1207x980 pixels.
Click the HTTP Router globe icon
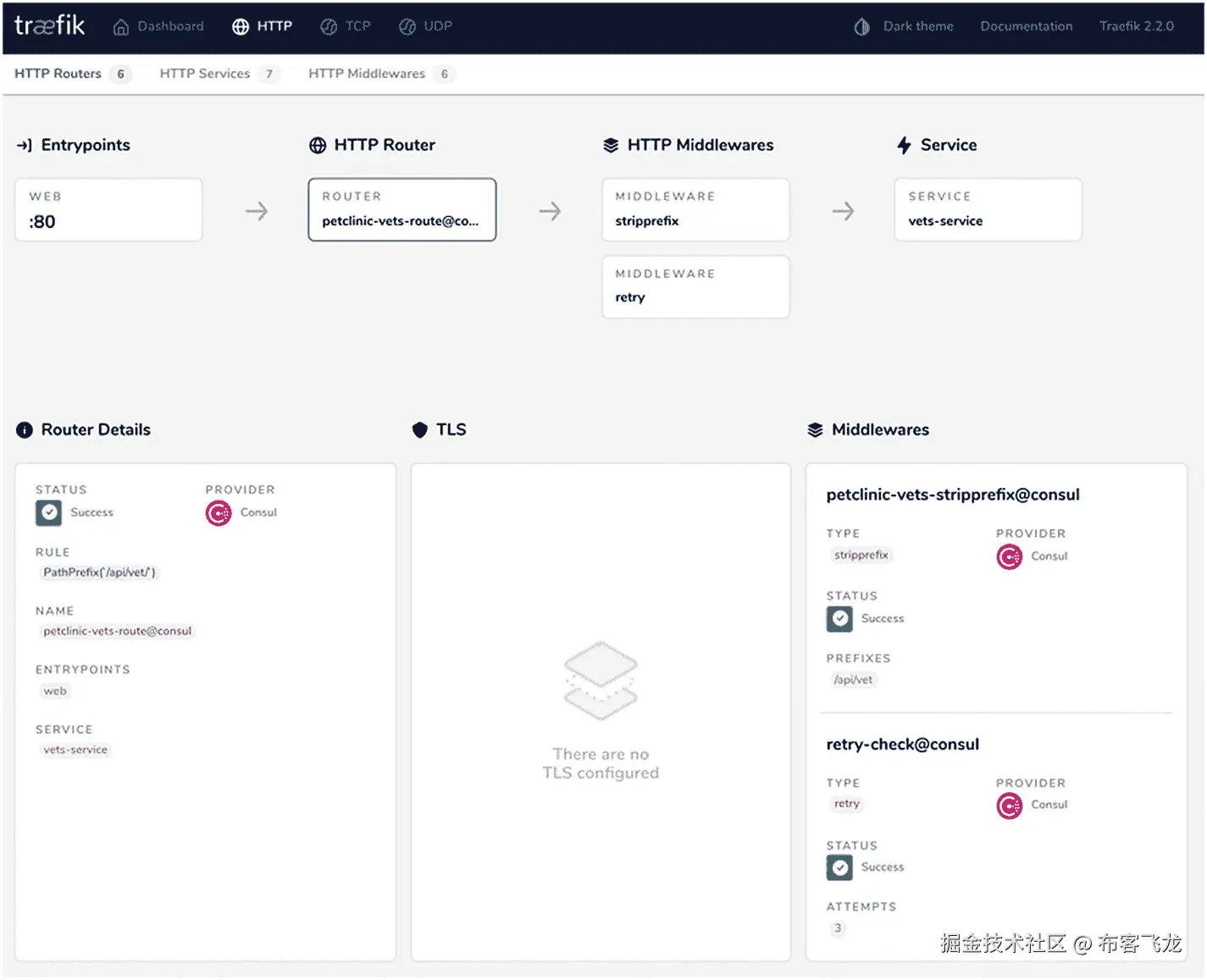318,146
